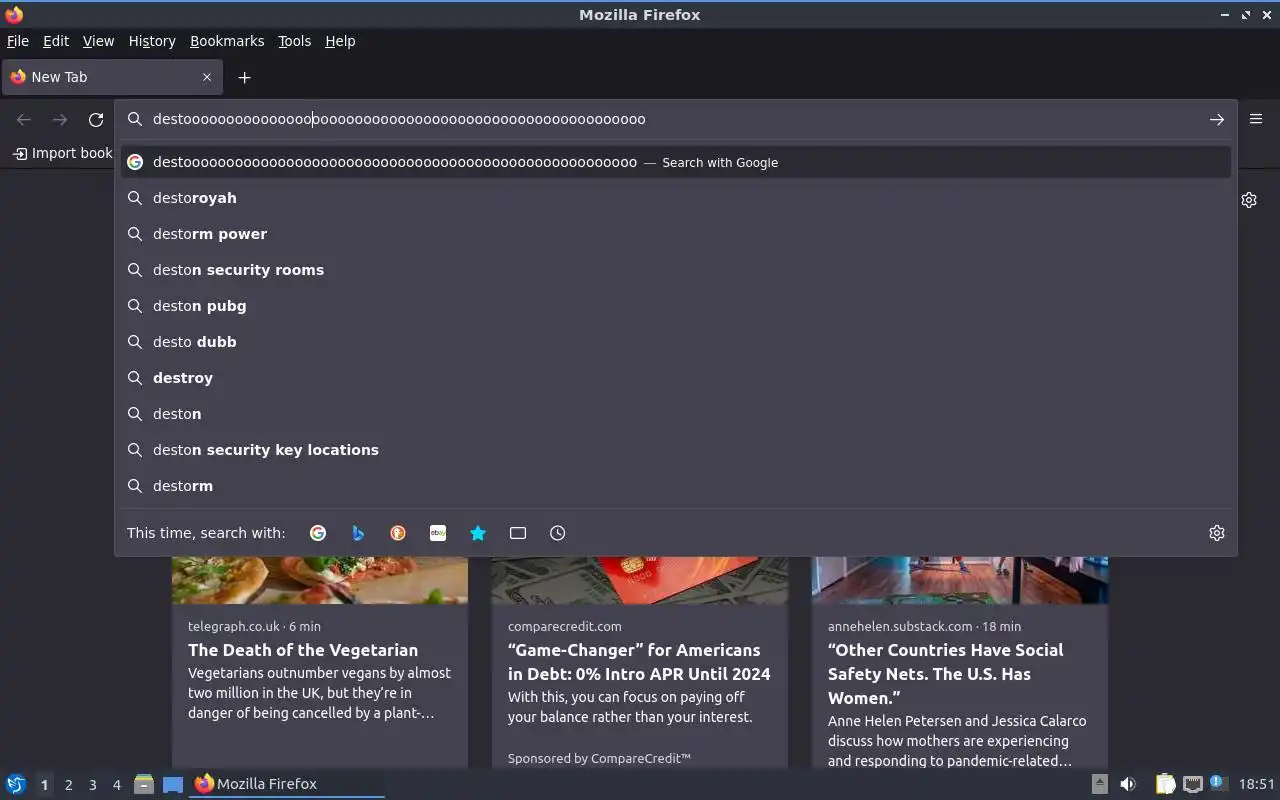Image resolution: width=1280 pixels, height=800 pixels.
Task: Switch to workspace 4 in the taskbar pager
Action: pos(116,785)
